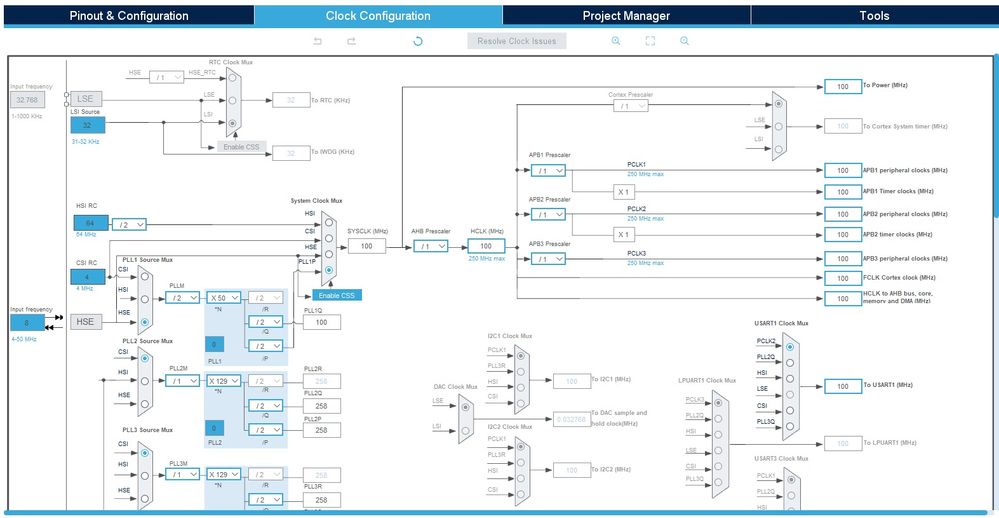Viewport: 999px width, 518px height.
Task: Click the To Power (MHz) value box
Action: point(843,87)
